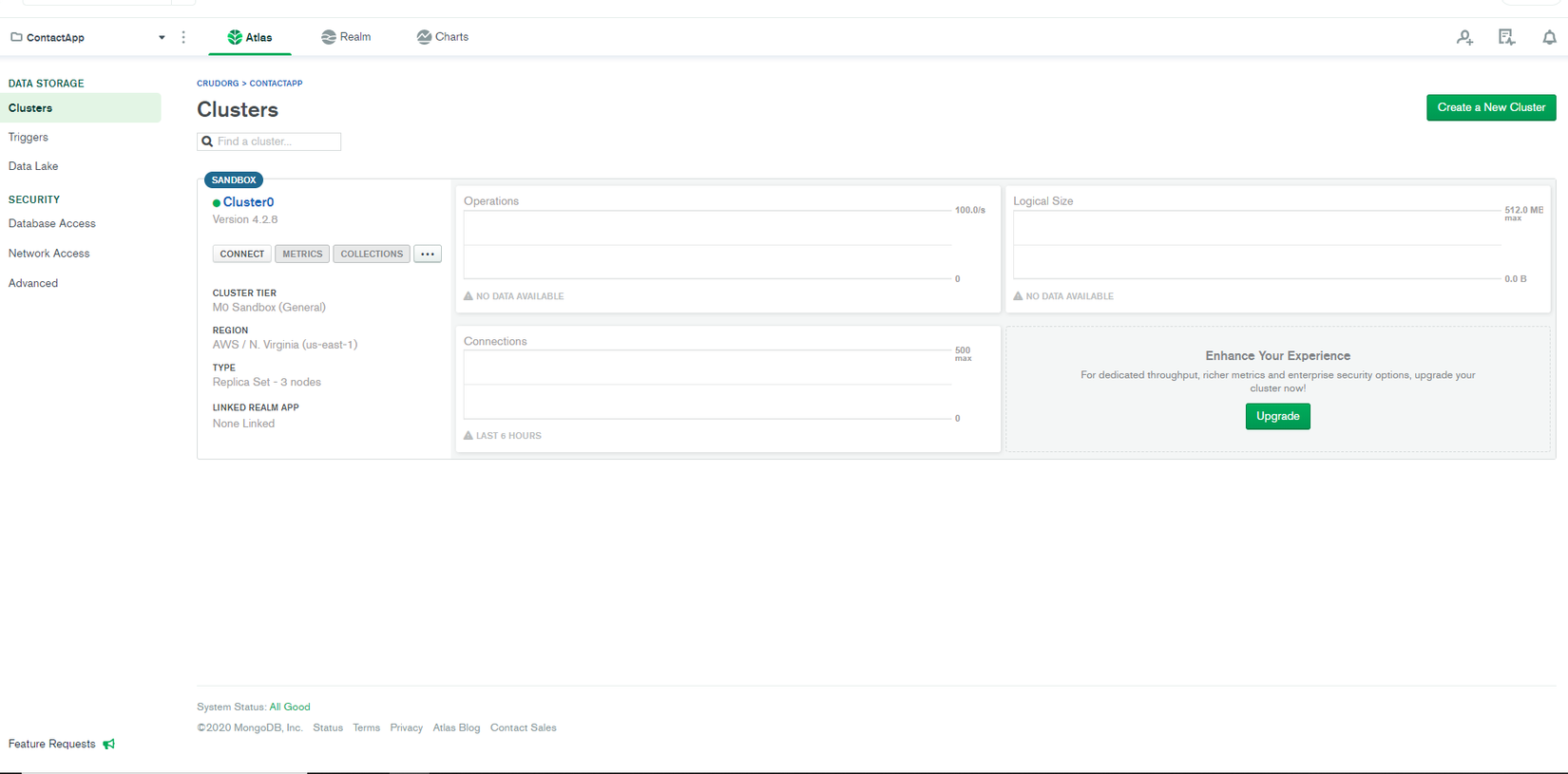Click the Realm icon
Screen dimensions: 1568x774
pos(328,37)
